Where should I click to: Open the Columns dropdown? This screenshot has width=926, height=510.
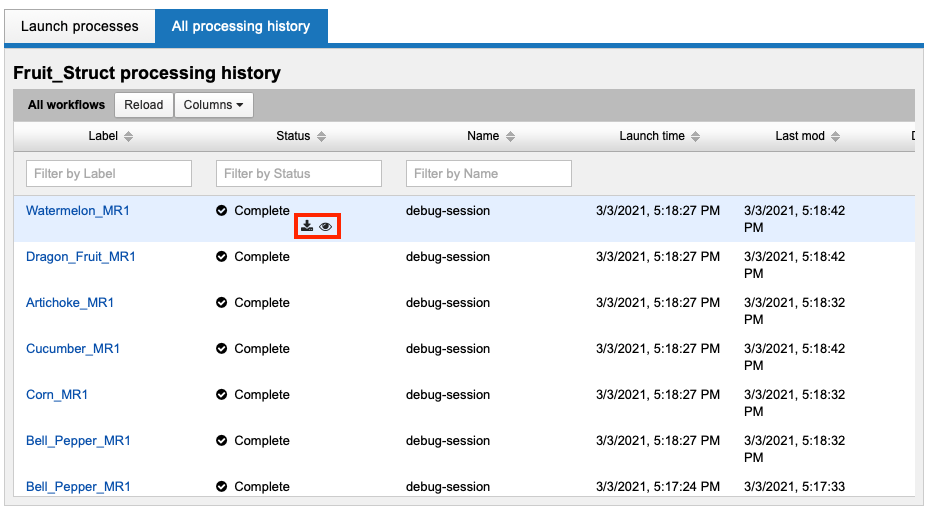pos(213,105)
